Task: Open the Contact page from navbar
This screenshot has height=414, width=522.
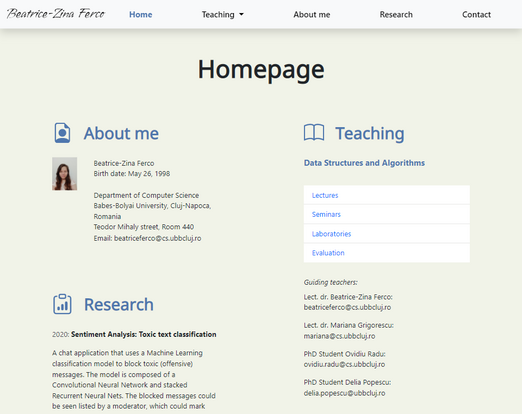Action: coord(476,15)
